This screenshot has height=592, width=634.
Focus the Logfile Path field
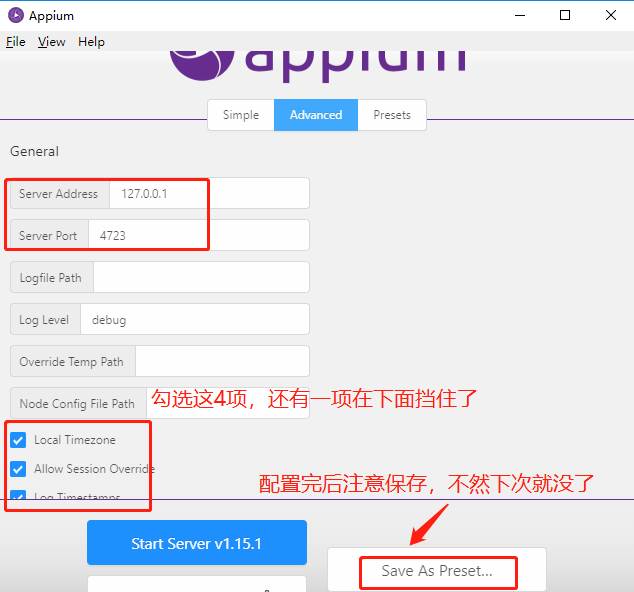pyautogui.click(x=201, y=277)
